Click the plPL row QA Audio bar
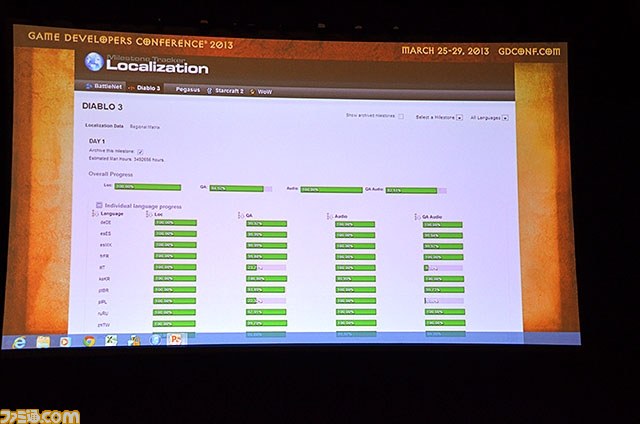640x424 pixels. click(444, 301)
